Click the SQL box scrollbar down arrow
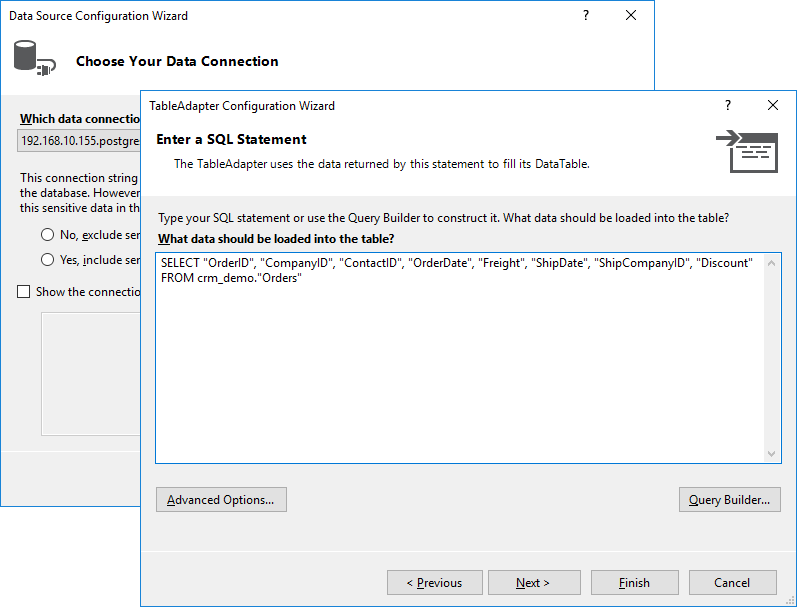 pyautogui.click(x=772, y=454)
